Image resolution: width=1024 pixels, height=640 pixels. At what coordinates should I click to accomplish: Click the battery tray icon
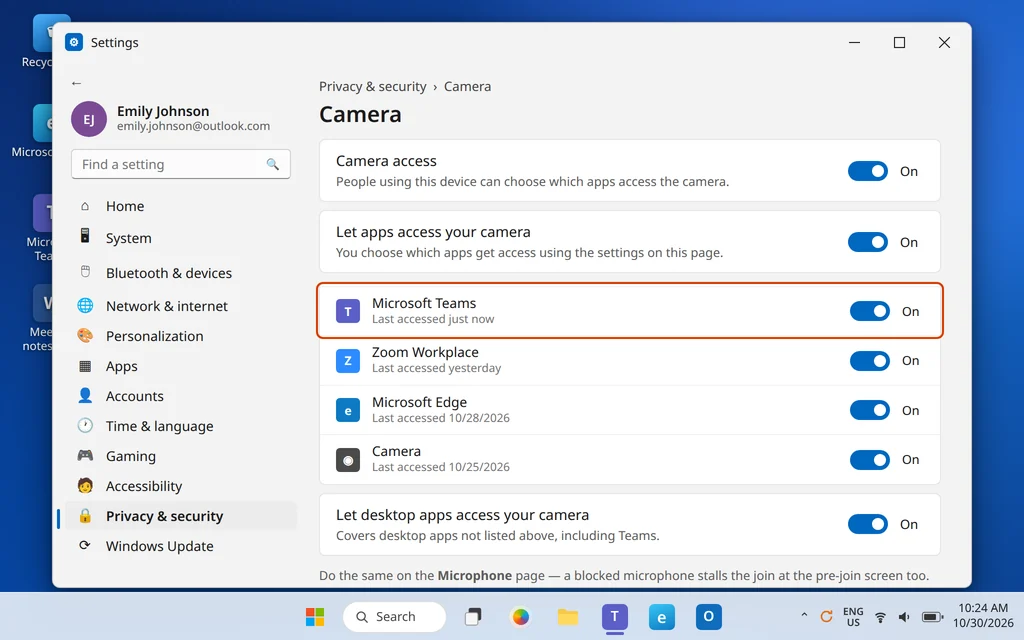[x=932, y=617]
